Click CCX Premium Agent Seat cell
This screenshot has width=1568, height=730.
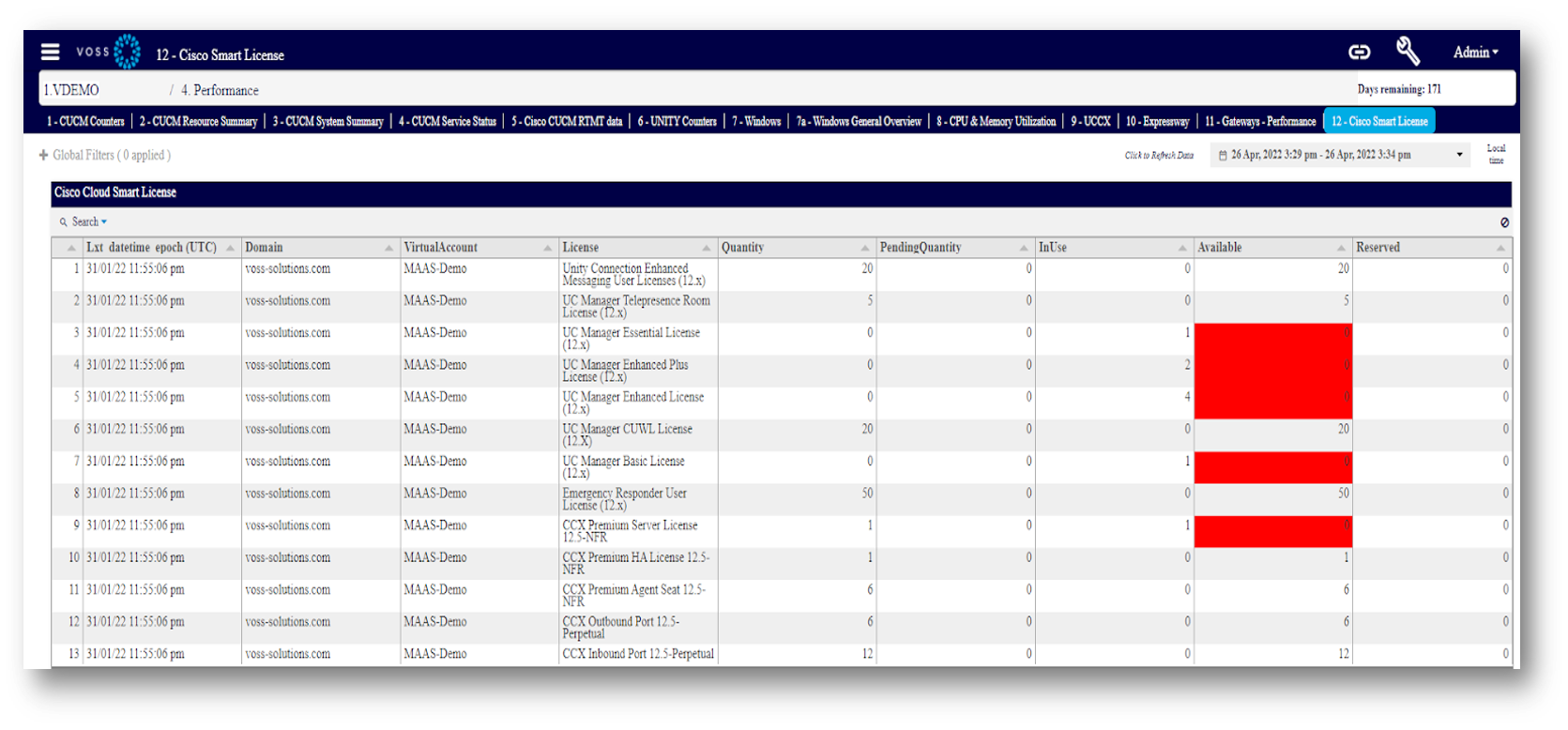click(637, 595)
